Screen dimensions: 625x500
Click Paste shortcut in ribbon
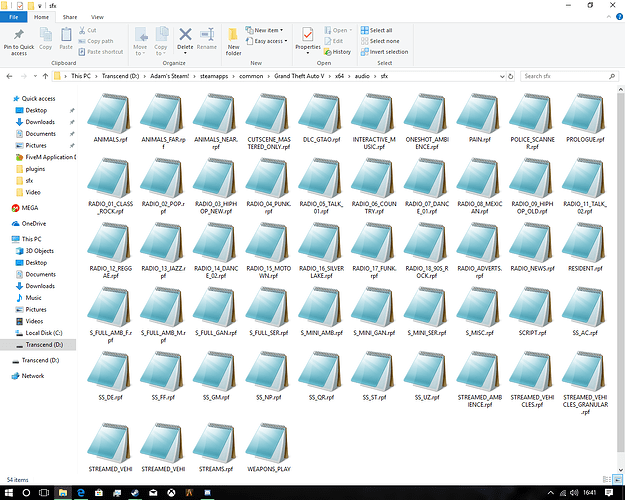(x=101, y=52)
